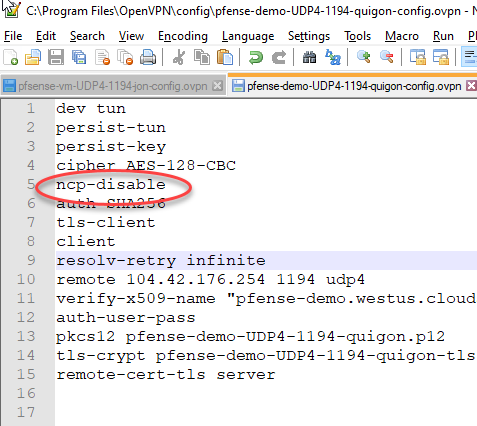The width and height of the screenshot is (477, 426).
Task: Place cursor in 'dev tun' line
Action: pos(91,109)
